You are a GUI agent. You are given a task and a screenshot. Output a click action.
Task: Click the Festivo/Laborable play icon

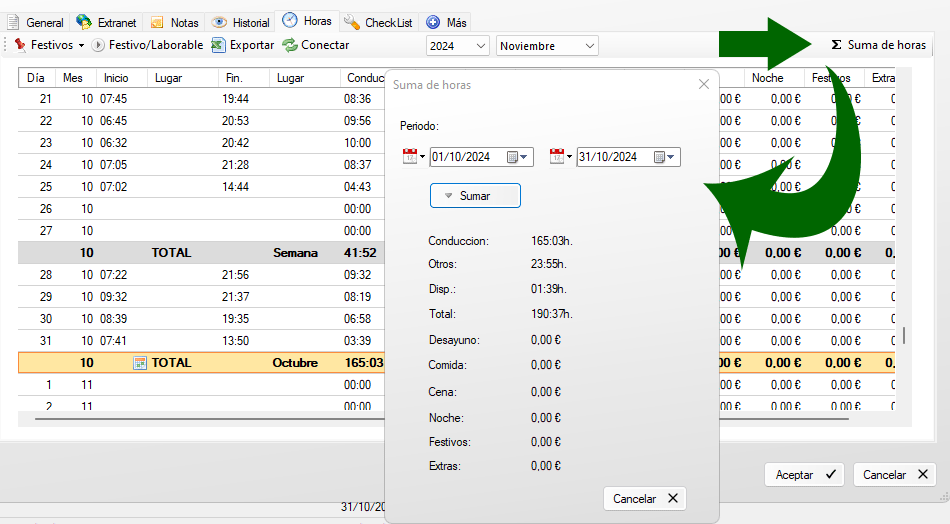[98, 45]
